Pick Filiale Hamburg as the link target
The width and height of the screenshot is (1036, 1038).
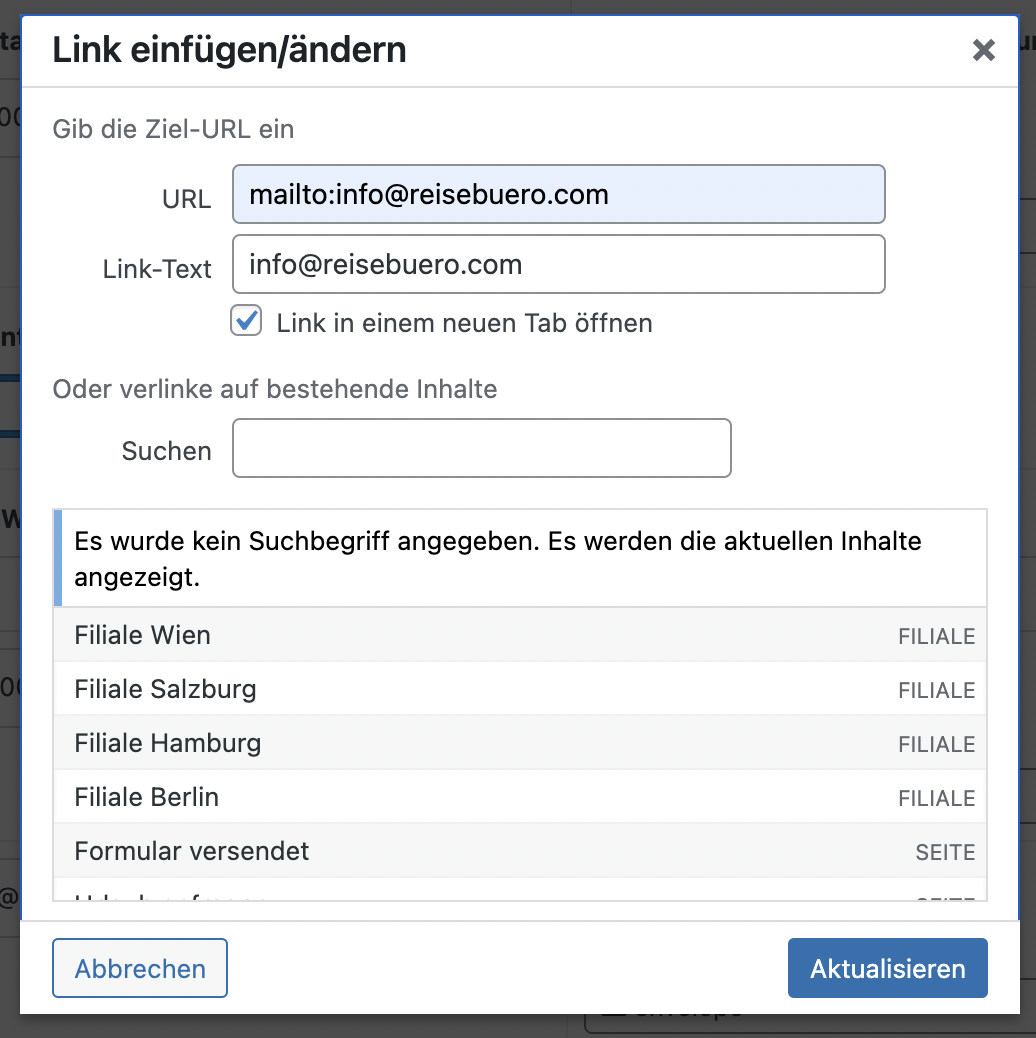pyautogui.click(x=167, y=743)
